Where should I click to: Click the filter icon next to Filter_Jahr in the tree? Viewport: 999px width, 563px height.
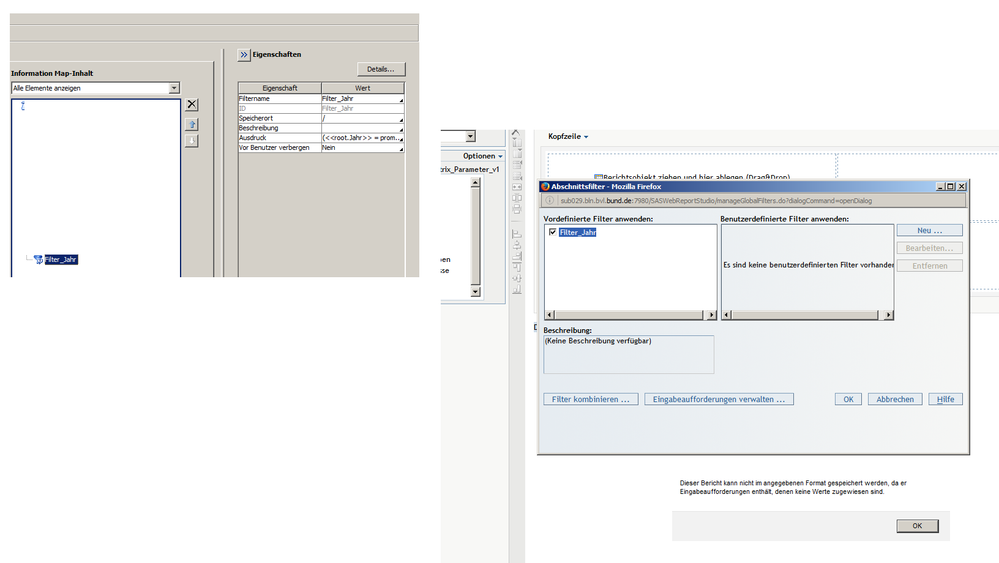pos(38,259)
